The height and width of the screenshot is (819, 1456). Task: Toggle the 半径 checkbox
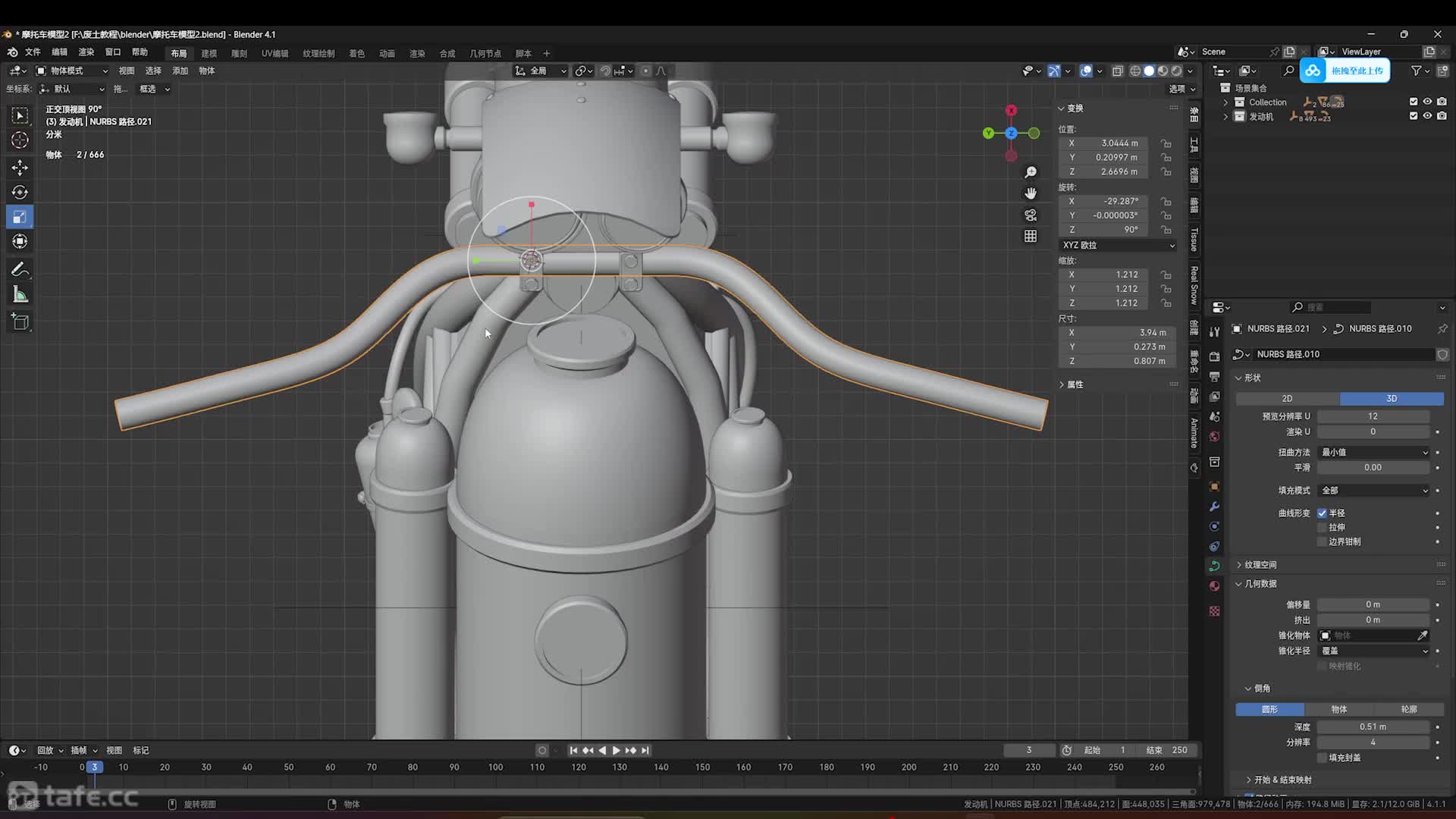[x=1322, y=513]
